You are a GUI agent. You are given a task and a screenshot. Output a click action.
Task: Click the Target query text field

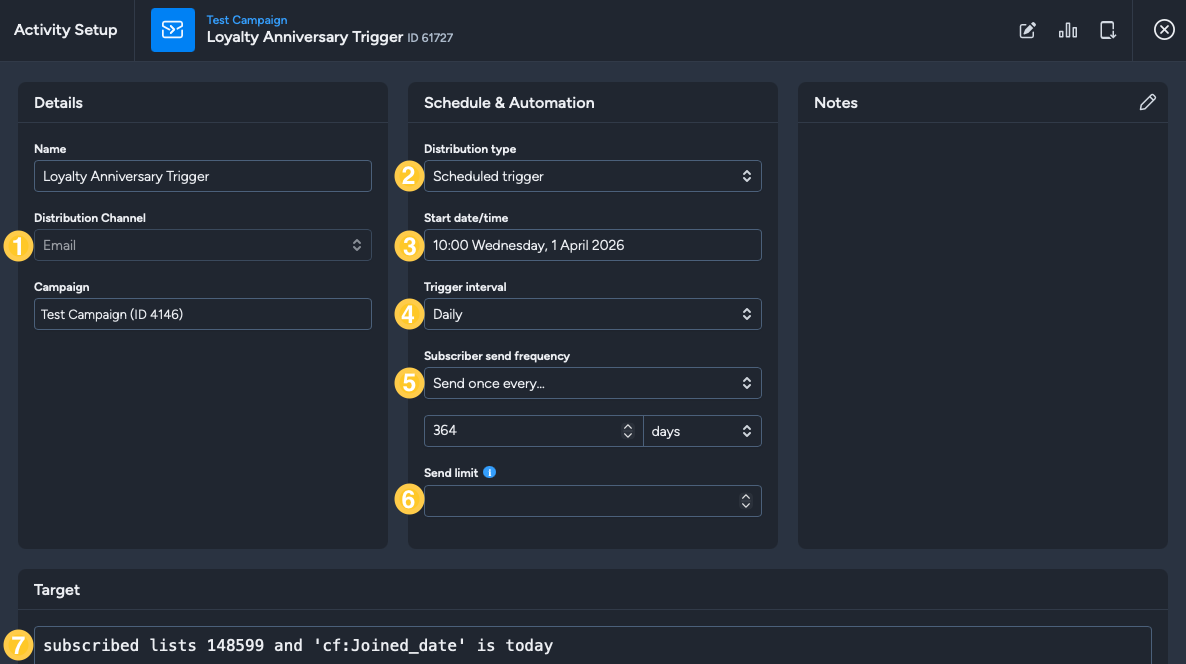pos(592,645)
